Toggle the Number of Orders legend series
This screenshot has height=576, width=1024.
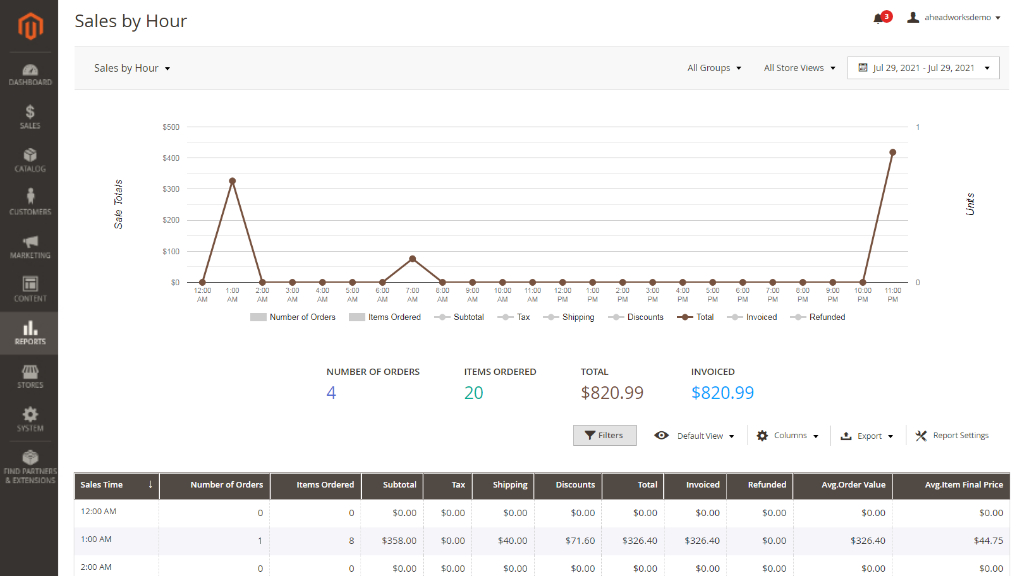tap(293, 317)
